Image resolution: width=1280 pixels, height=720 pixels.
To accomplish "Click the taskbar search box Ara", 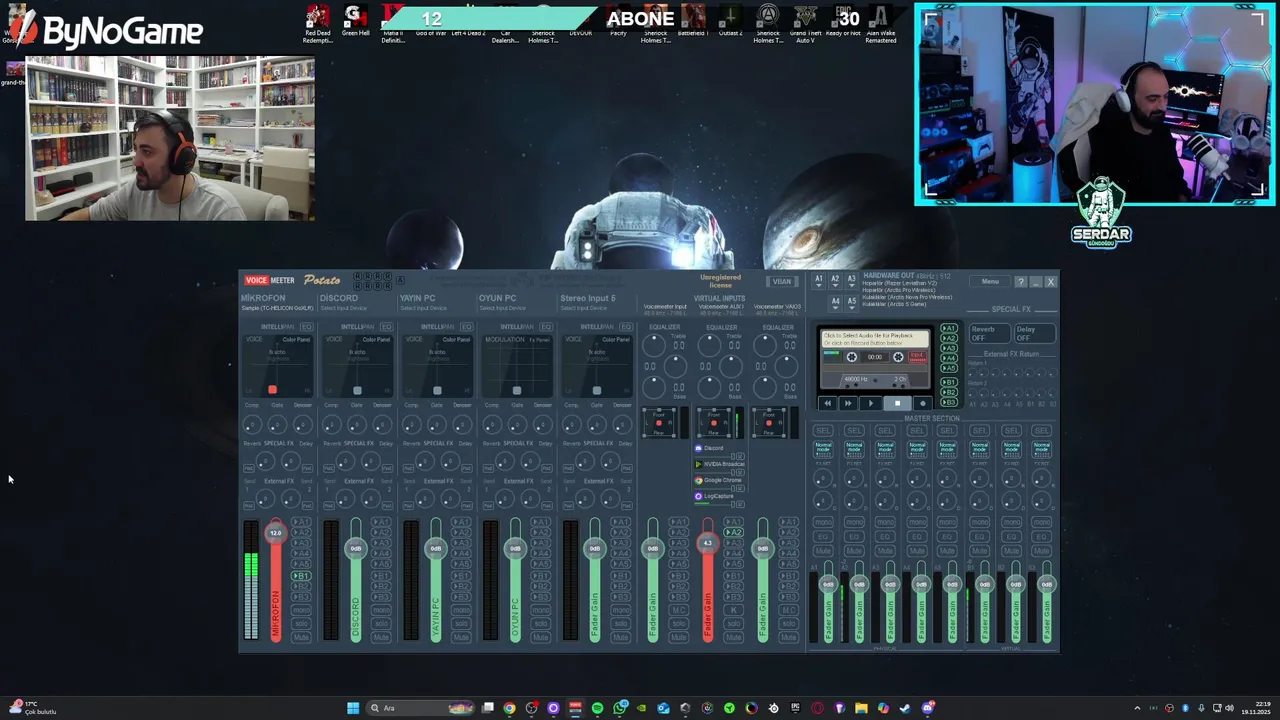I will (420, 708).
